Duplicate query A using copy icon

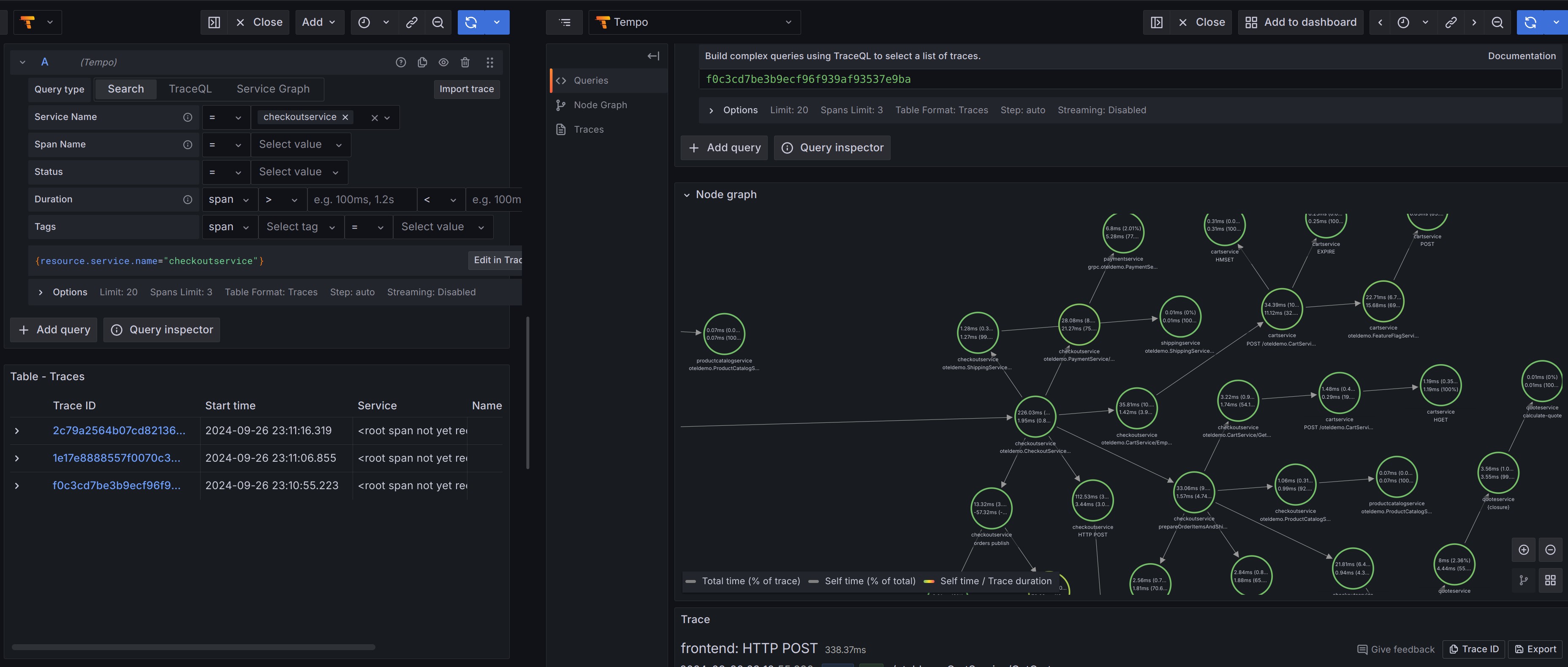tap(422, 62)
